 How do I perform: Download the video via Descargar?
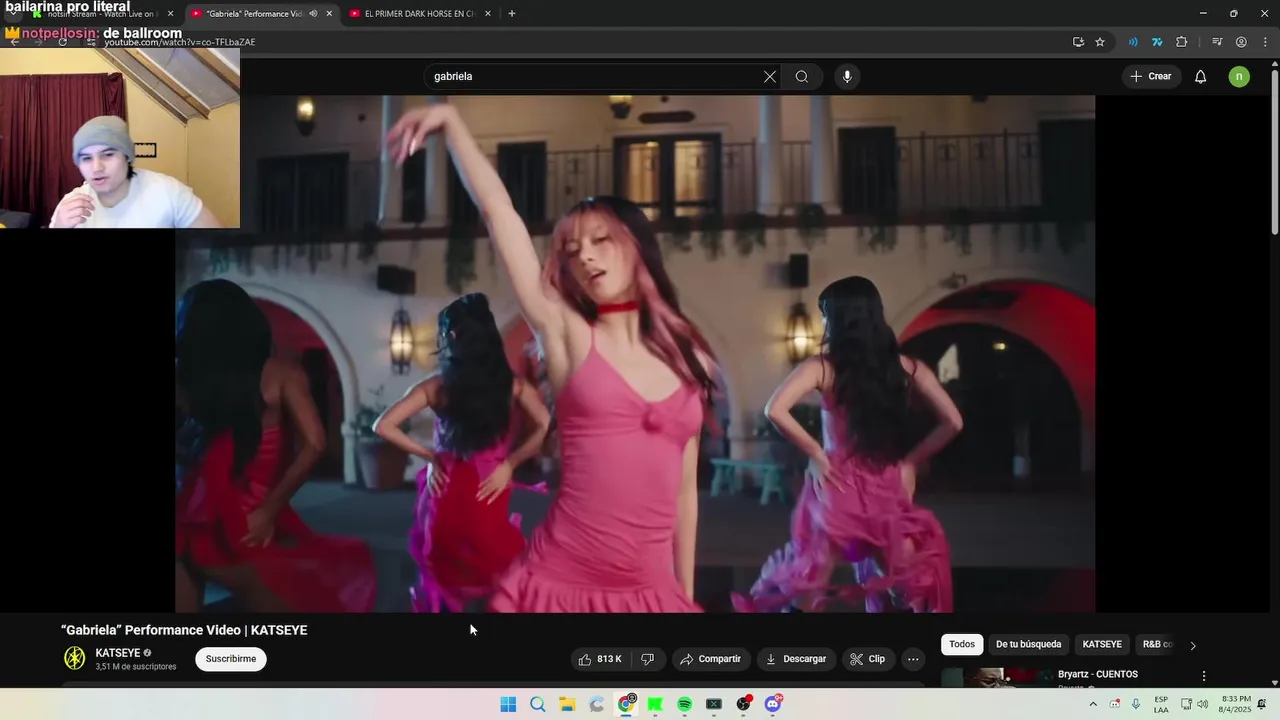point(795,659)
